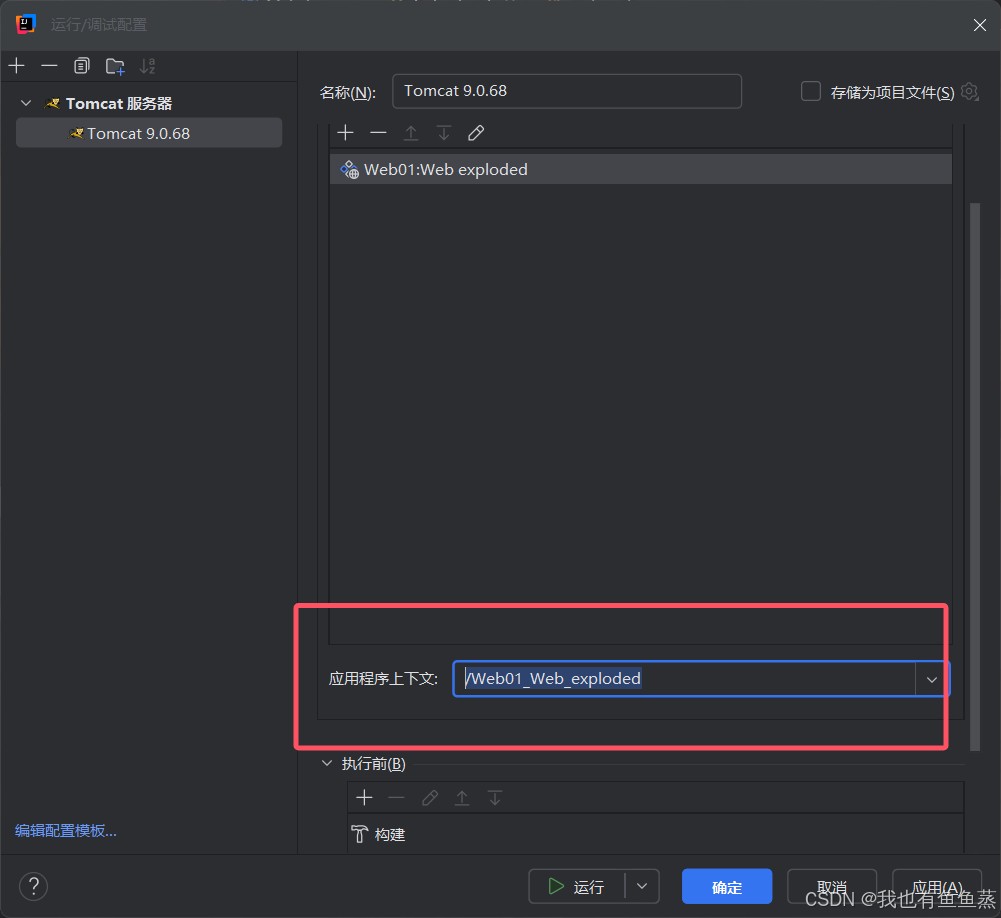The image size is (1001, 918).
Task: Move before-launch task up
Action: coord(462,797)
